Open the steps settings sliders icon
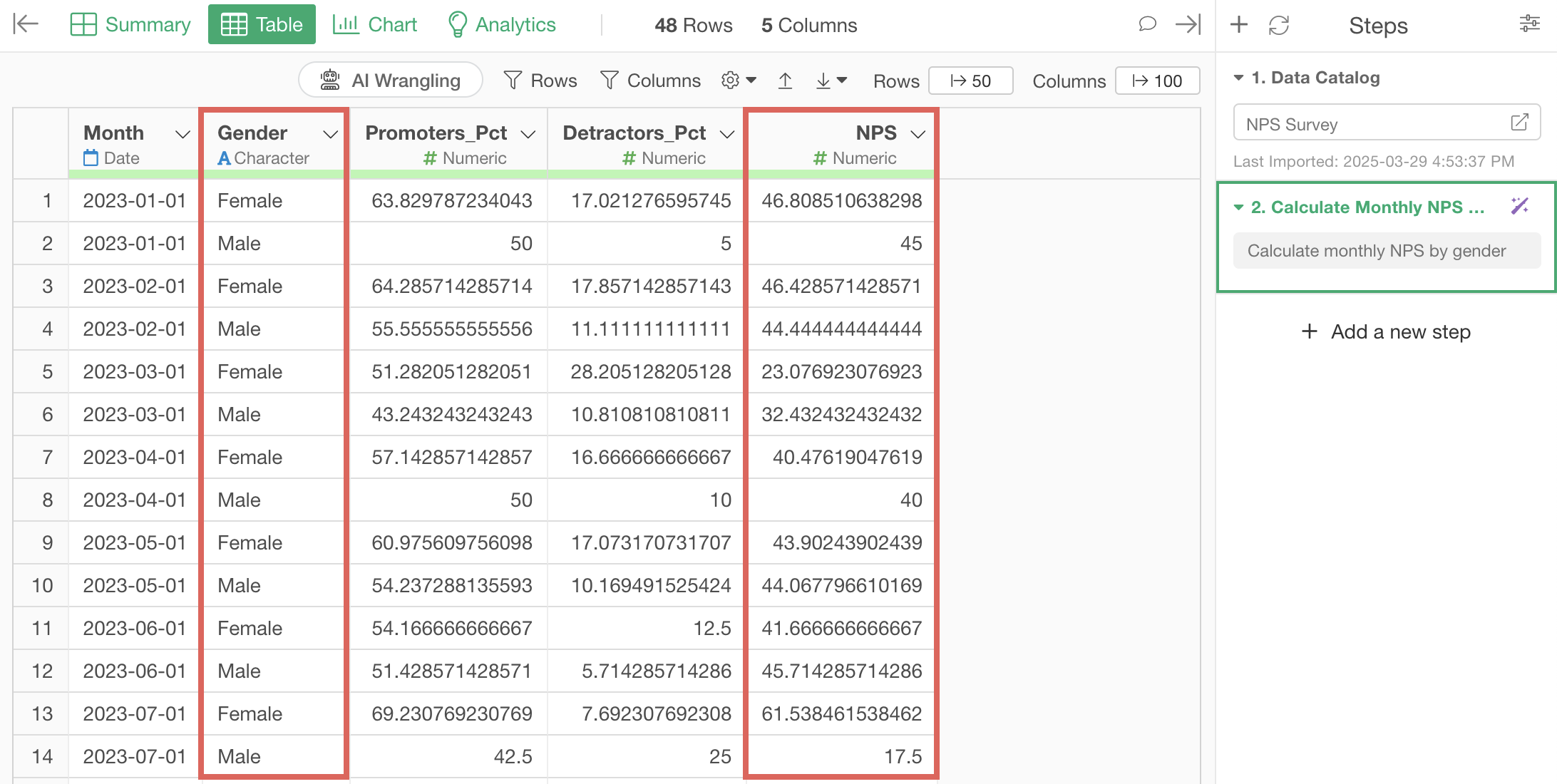The height and width of the screenshot is (784, 1557). (x=1529, y=24)
